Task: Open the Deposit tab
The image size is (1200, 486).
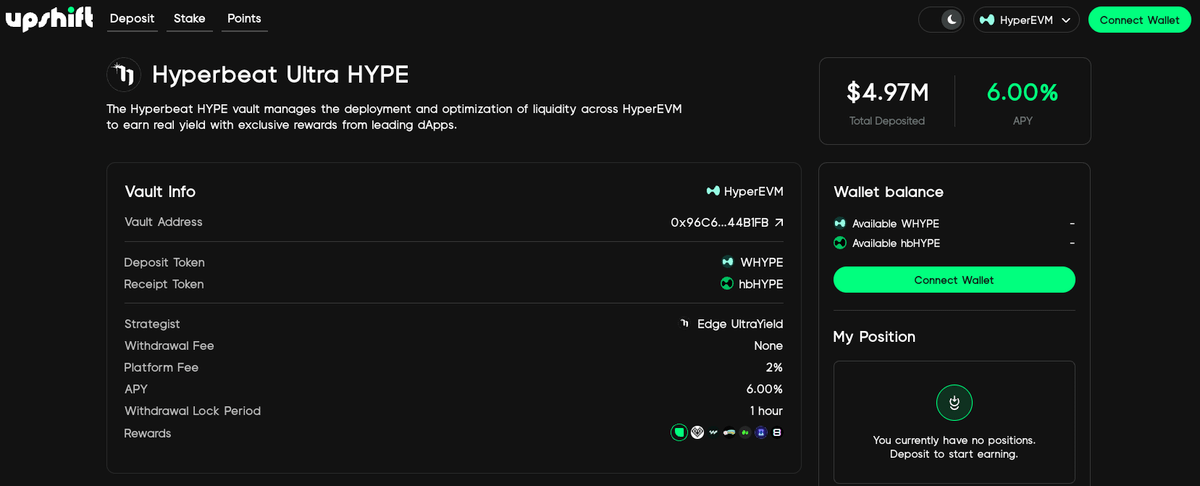Action: 132,19
